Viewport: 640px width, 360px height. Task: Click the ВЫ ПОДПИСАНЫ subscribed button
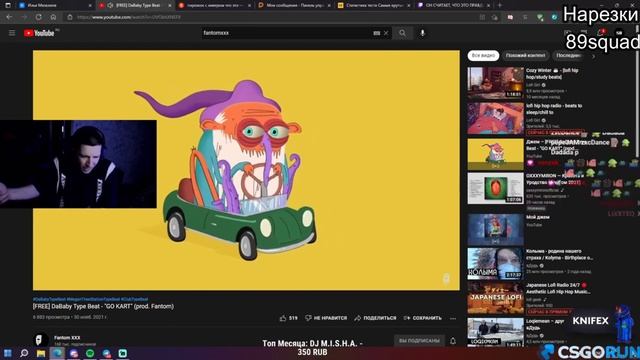pyautogui.click(x=419, y=340)
